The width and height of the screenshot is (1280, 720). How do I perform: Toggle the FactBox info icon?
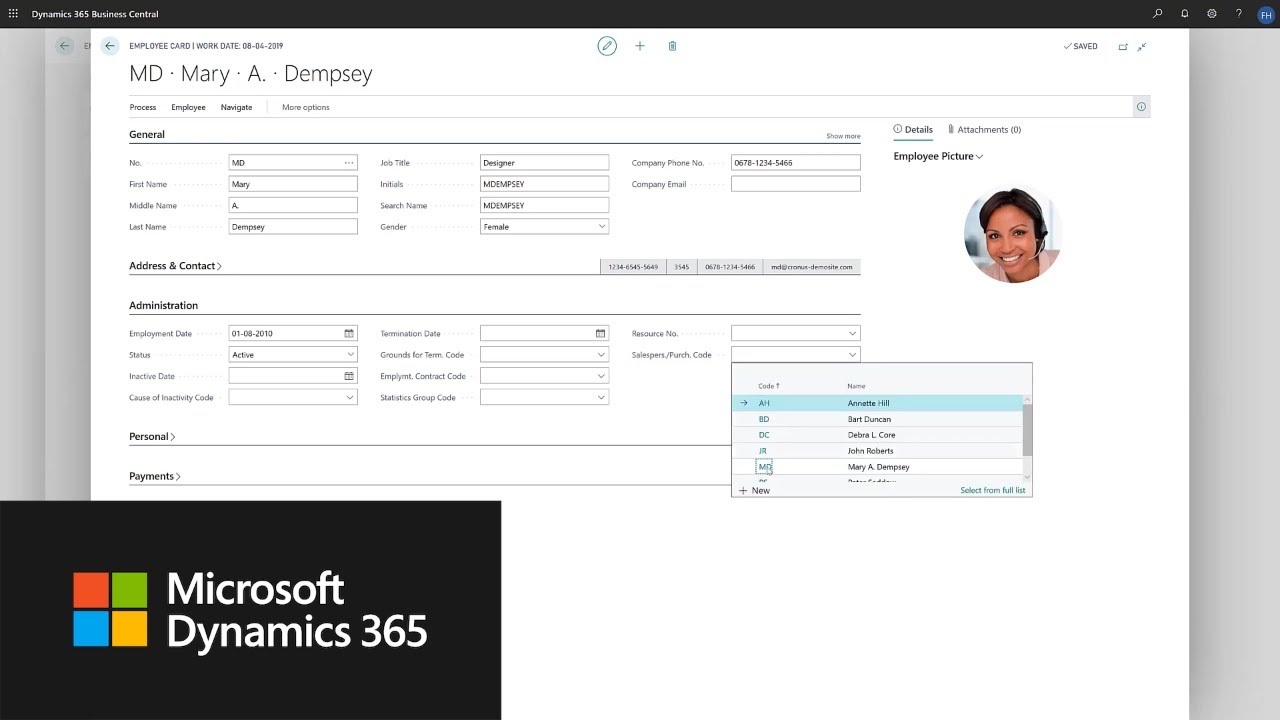(1141, 107)
